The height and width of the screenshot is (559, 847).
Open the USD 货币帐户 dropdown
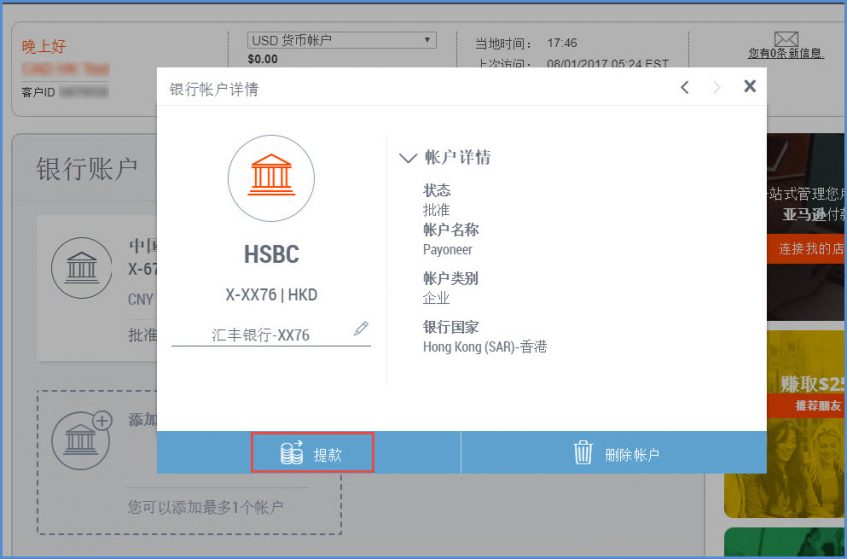point(342,40)
